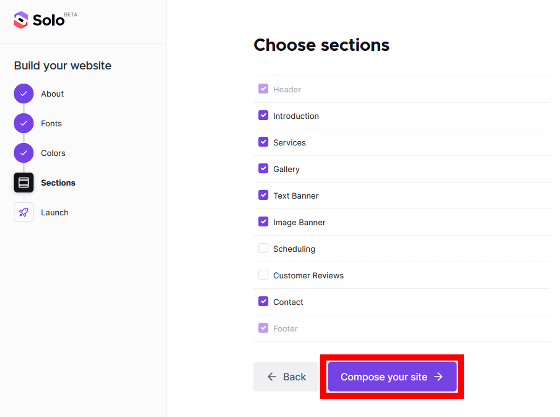Image resolution: width=560 pixels, height=417 pixels.
Task: Click the Colors step checkmark circle
Action: coord(24,153)
